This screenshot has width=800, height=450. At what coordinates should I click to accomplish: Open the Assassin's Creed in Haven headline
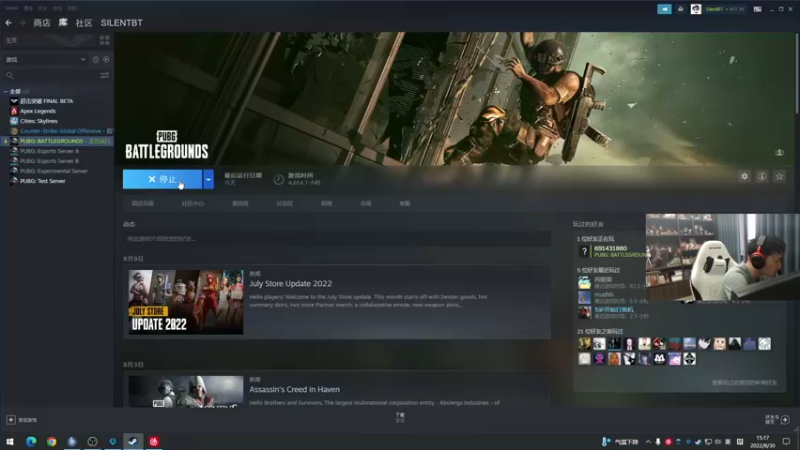tap(294, 389)
